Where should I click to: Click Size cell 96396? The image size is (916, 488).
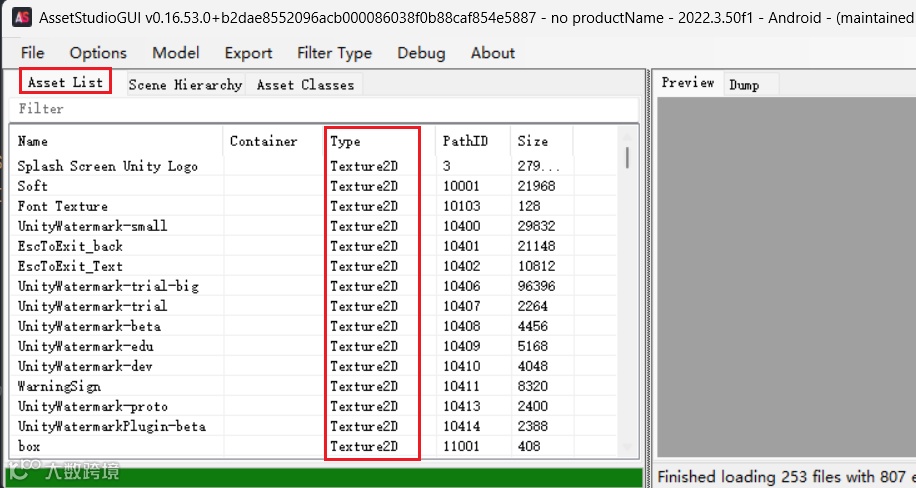click(536, 286)
